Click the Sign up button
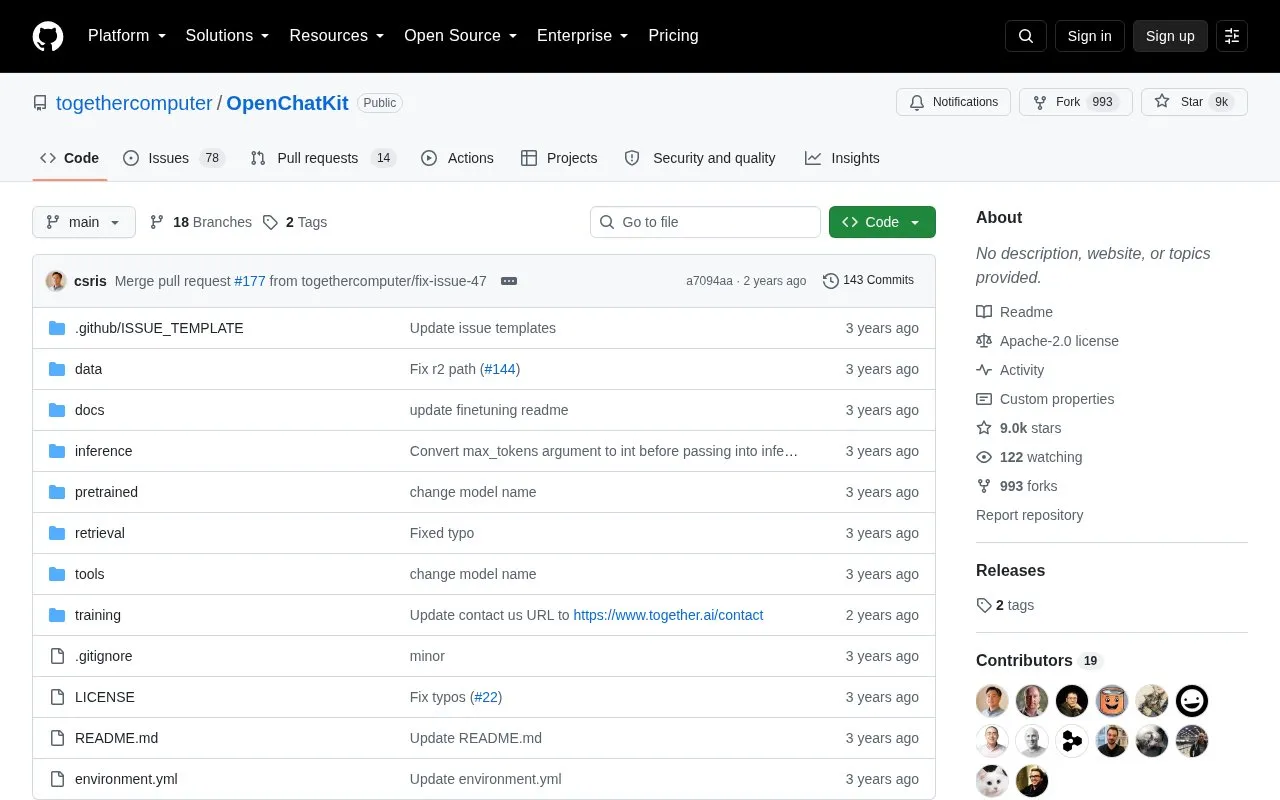 click(x=1170, y=36)
